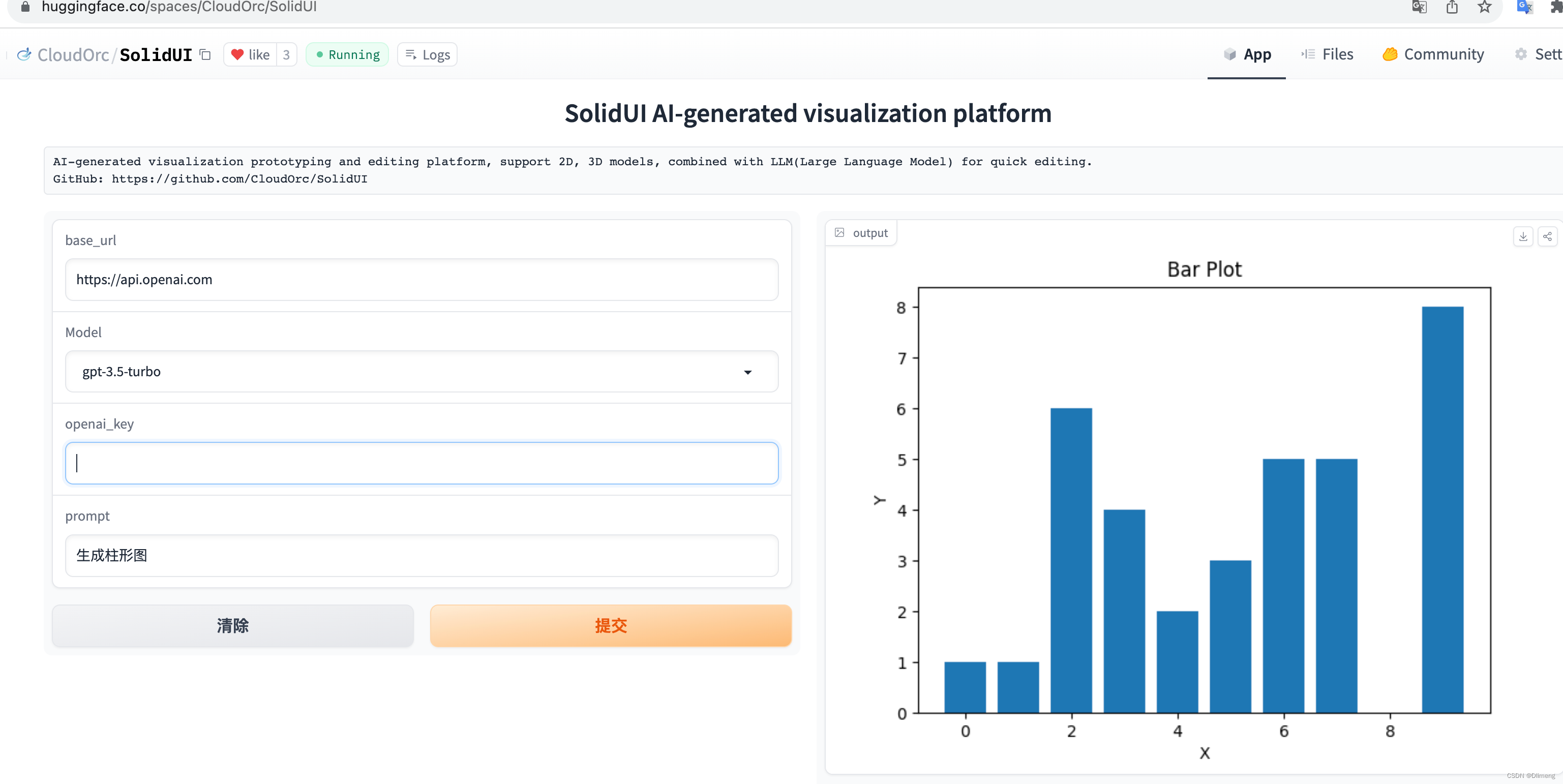Viewport: 1563px width, 784px height.
Task: Open the Logs button
Action: (427, 54)
